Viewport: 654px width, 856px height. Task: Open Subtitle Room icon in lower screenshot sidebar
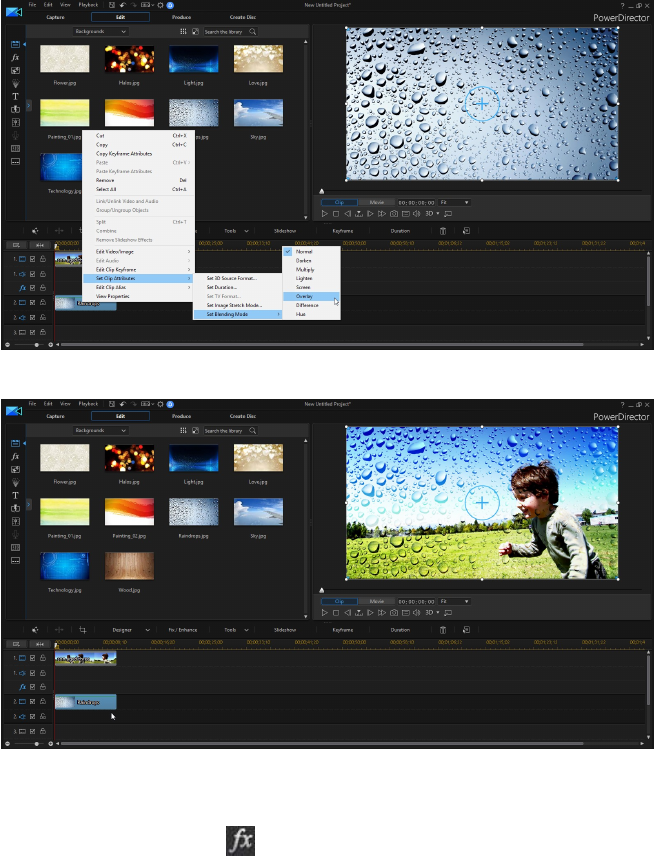(15, 561)
